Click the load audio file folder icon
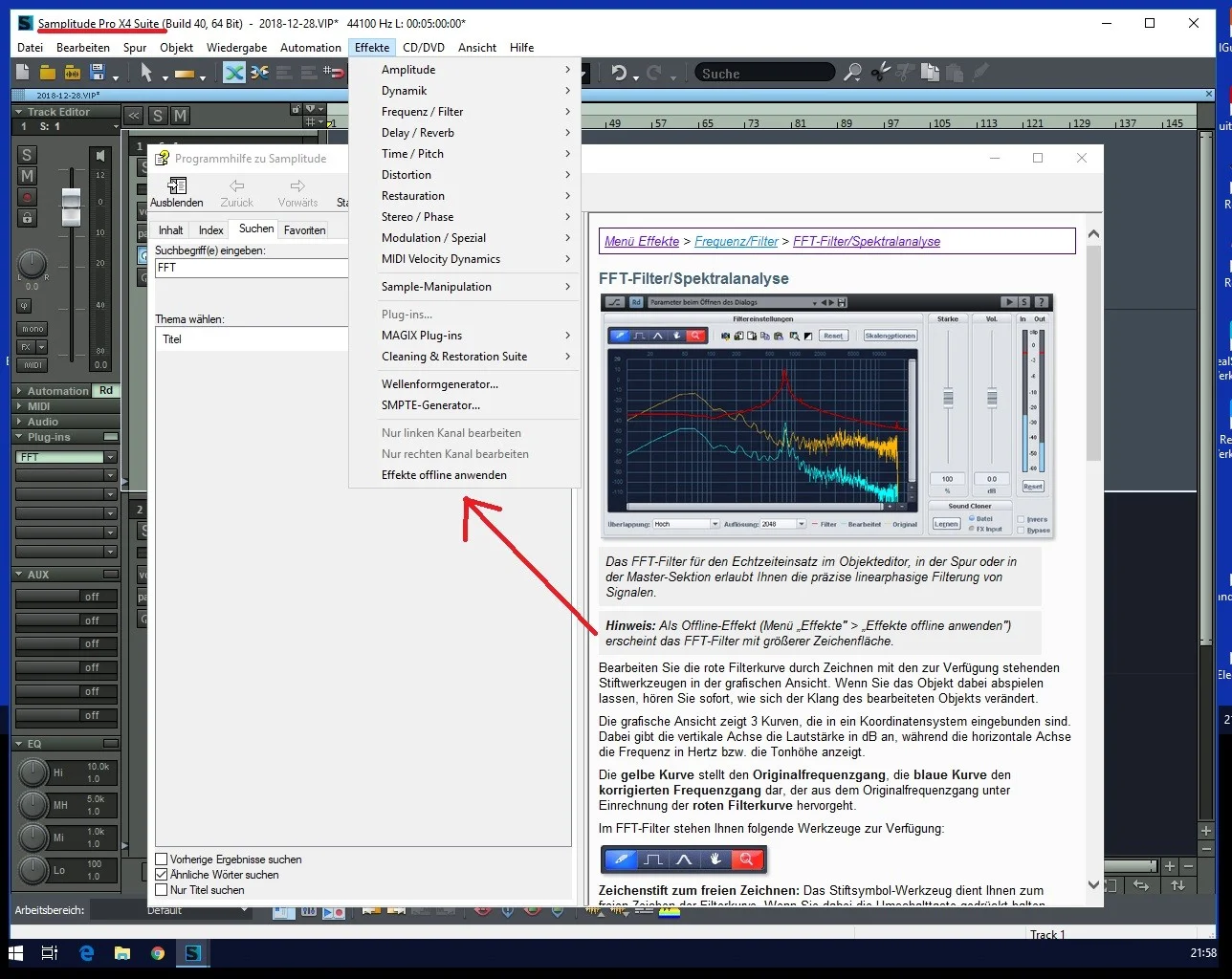The width and height of the screenshot is (1232, 979). (x=72, y=73)
